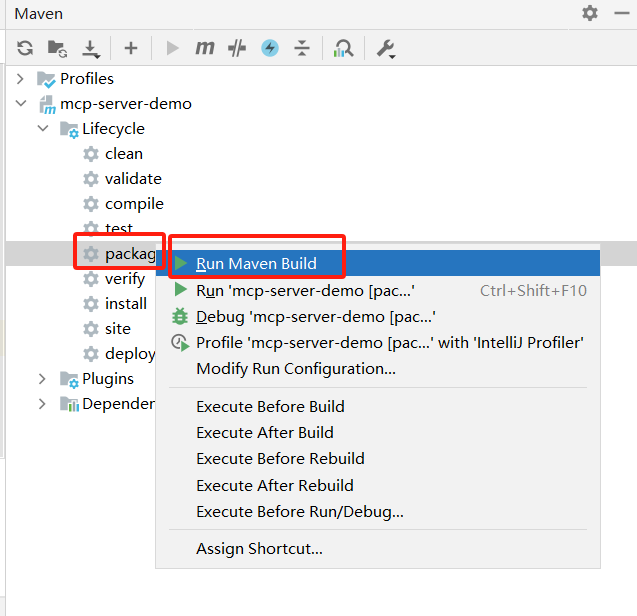Collapse the Lifecycle node
Image resolution: width=637 pixels, height=616 pixels.
pyautogui.click(x=43, y=128)
